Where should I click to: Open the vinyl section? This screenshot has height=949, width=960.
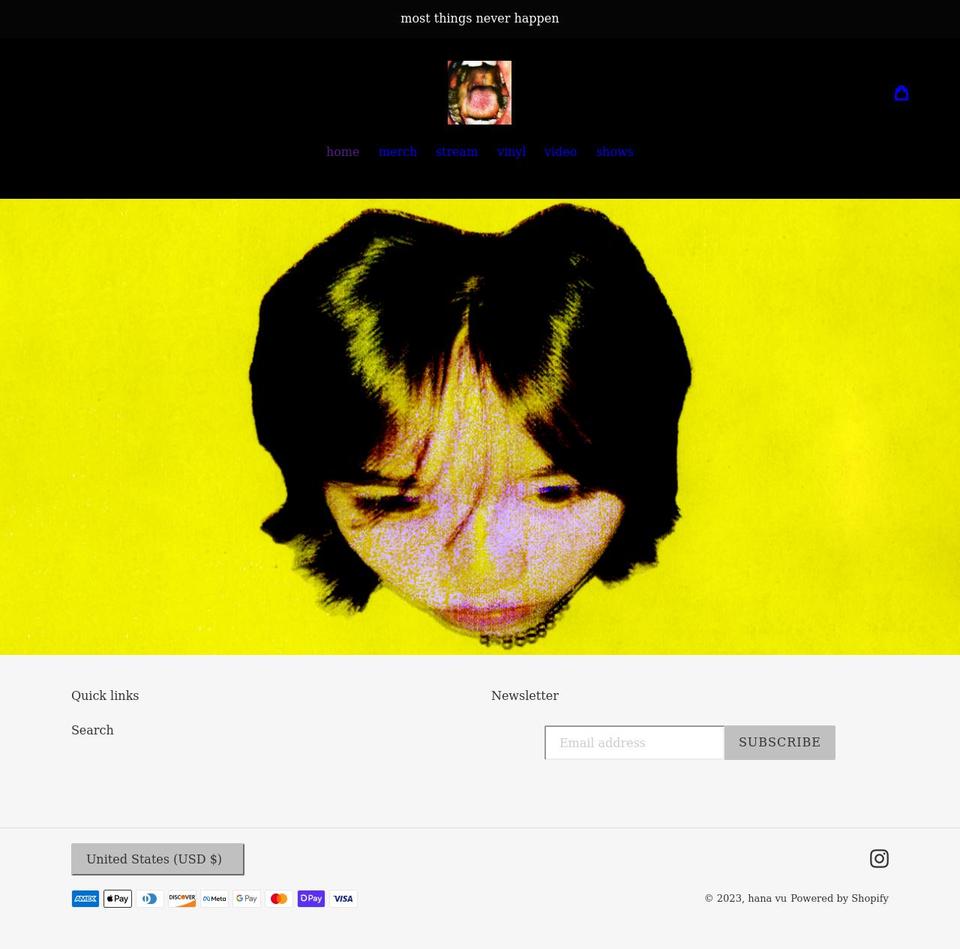coord(511,151)
